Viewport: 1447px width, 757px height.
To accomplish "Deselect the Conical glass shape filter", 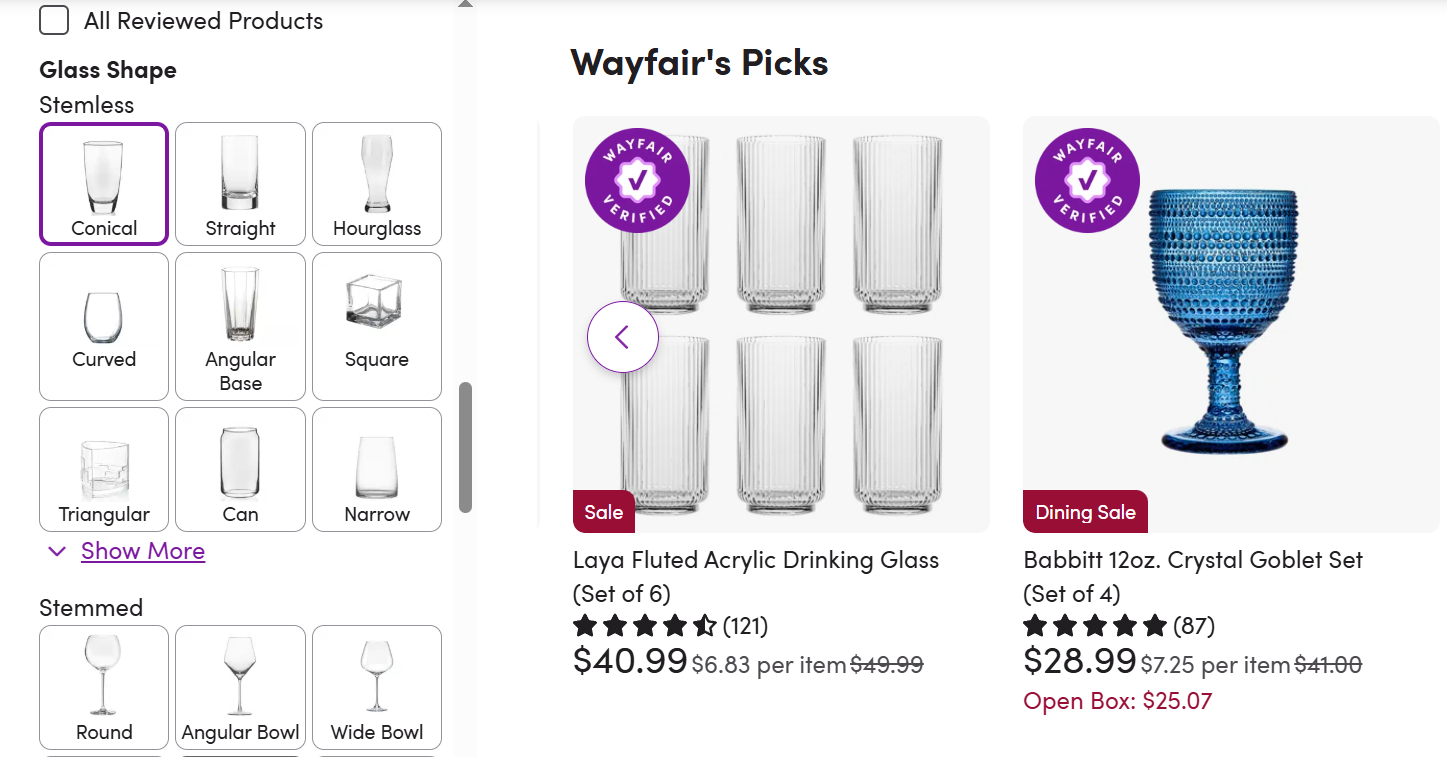I will [x=103, y=184].
